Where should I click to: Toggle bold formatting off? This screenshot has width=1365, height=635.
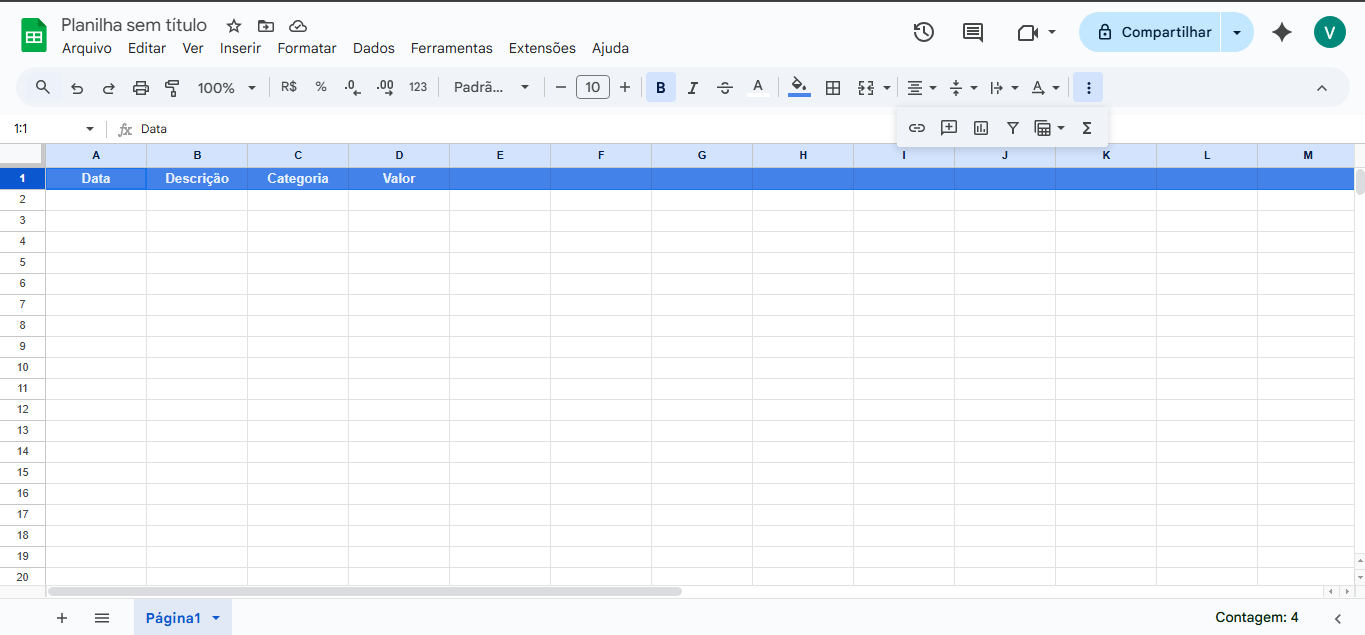(660, 88)
